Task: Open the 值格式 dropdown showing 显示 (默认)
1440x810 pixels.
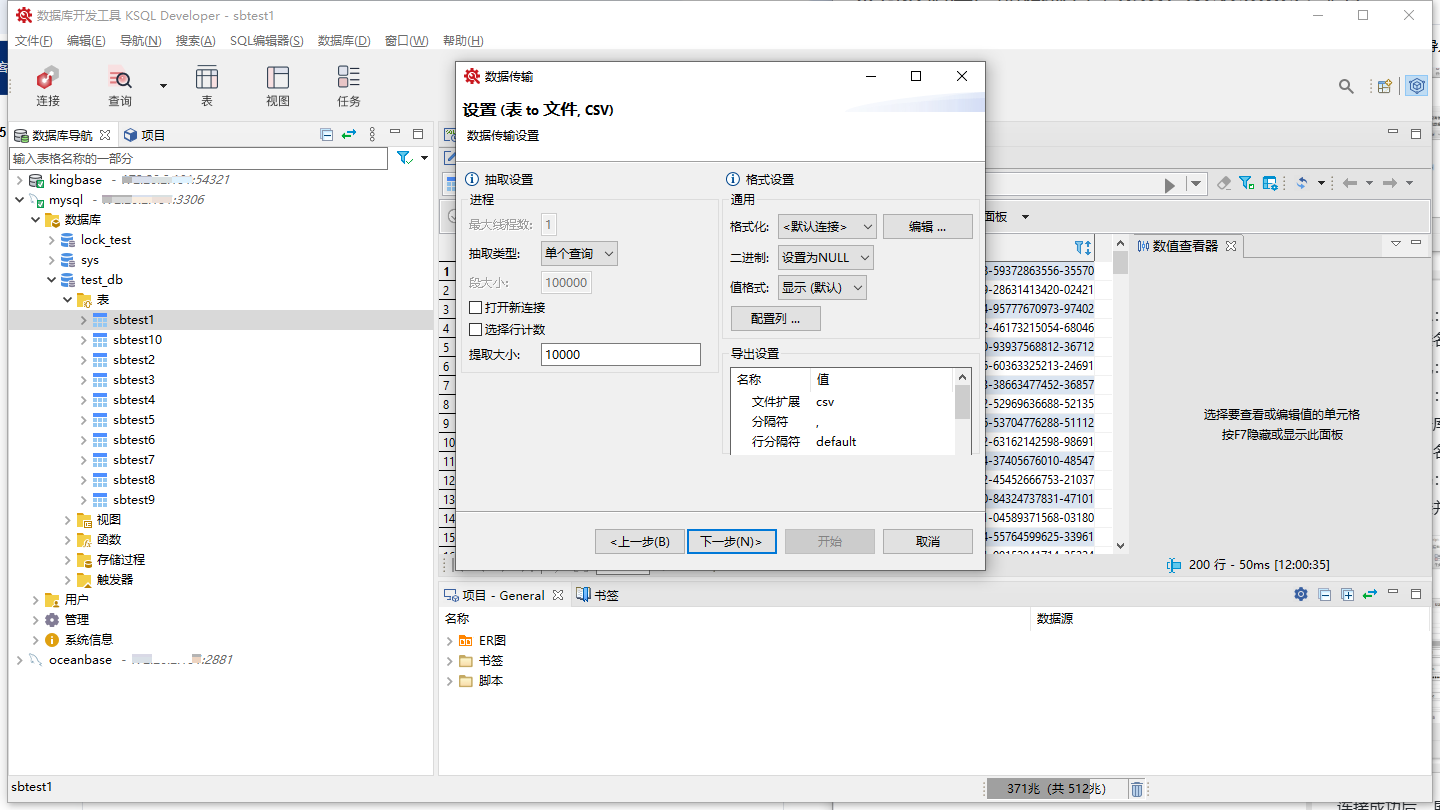Action: click(x=822, y=288)
